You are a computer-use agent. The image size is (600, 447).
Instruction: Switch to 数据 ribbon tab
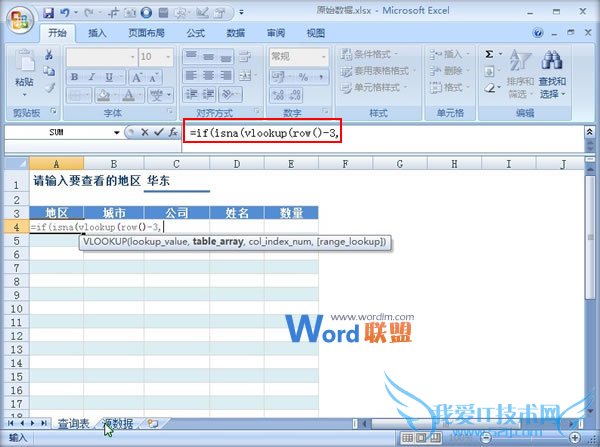236,33
